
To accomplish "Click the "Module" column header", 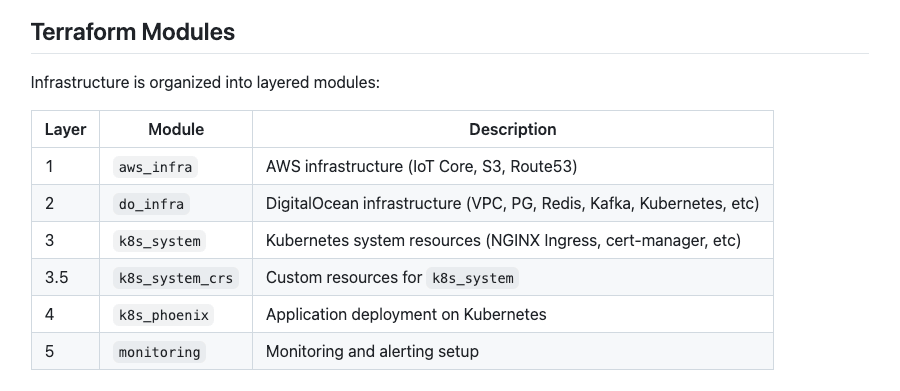I will point(176,129).
